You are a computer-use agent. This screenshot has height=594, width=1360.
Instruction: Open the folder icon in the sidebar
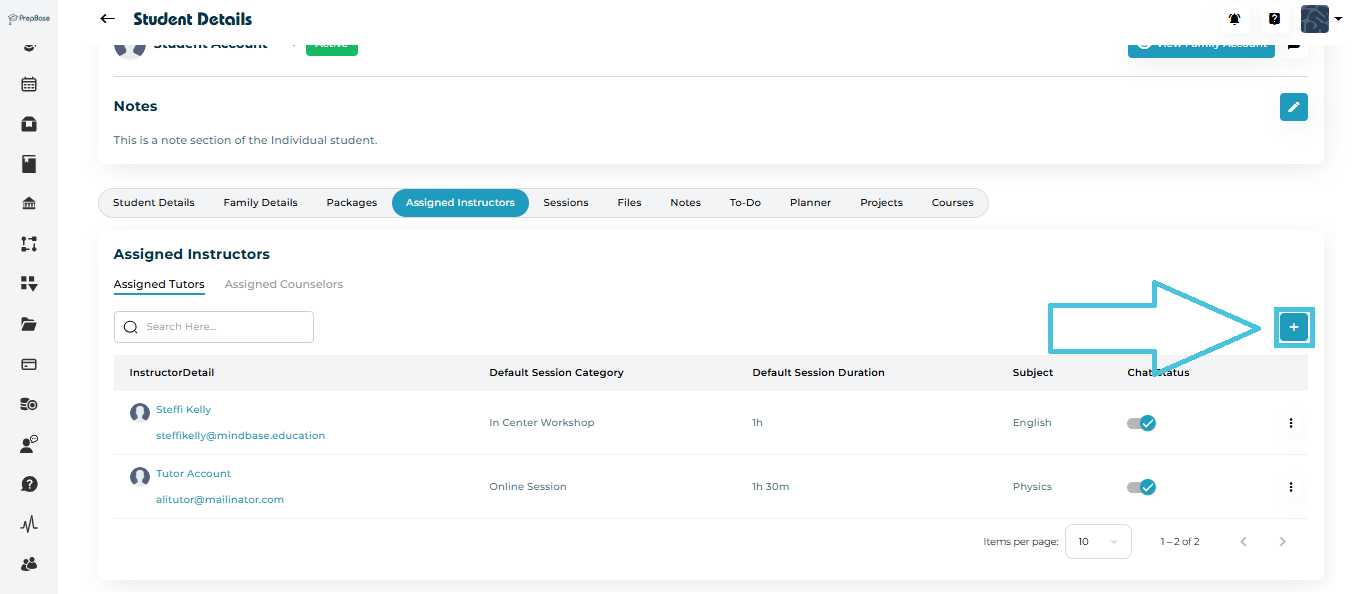(x=29, y=324)
